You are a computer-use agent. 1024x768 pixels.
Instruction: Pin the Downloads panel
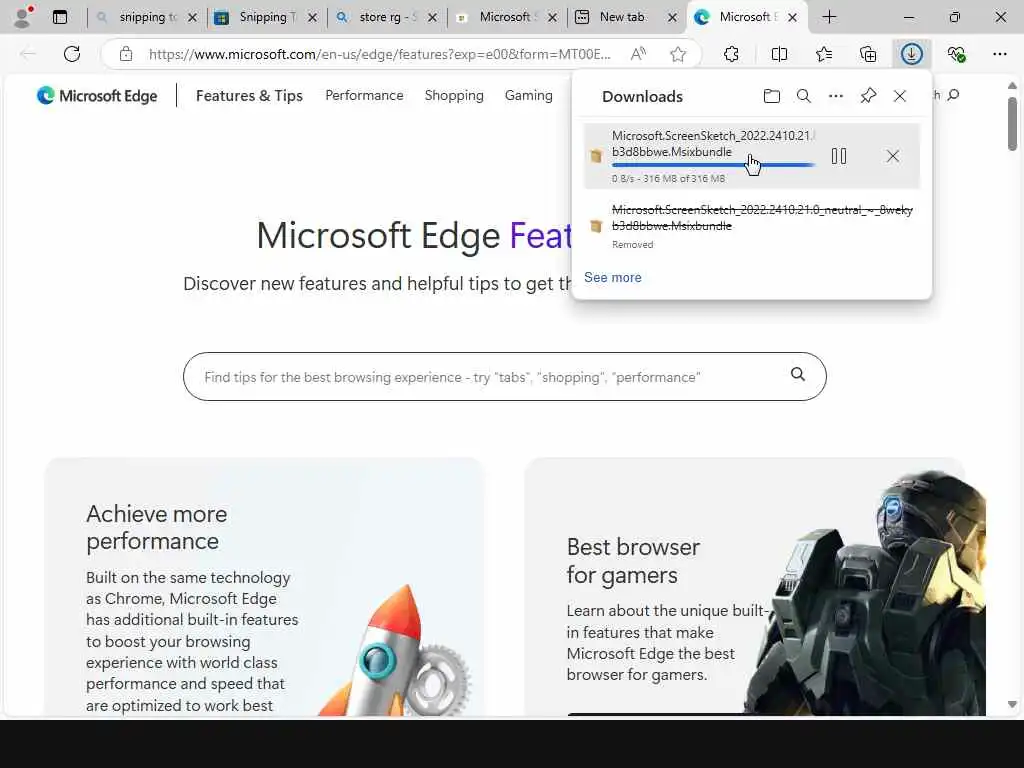click(868, 96)
